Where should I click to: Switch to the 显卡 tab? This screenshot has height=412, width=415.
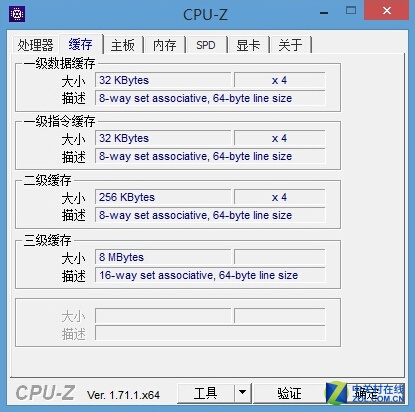[248, 45]
